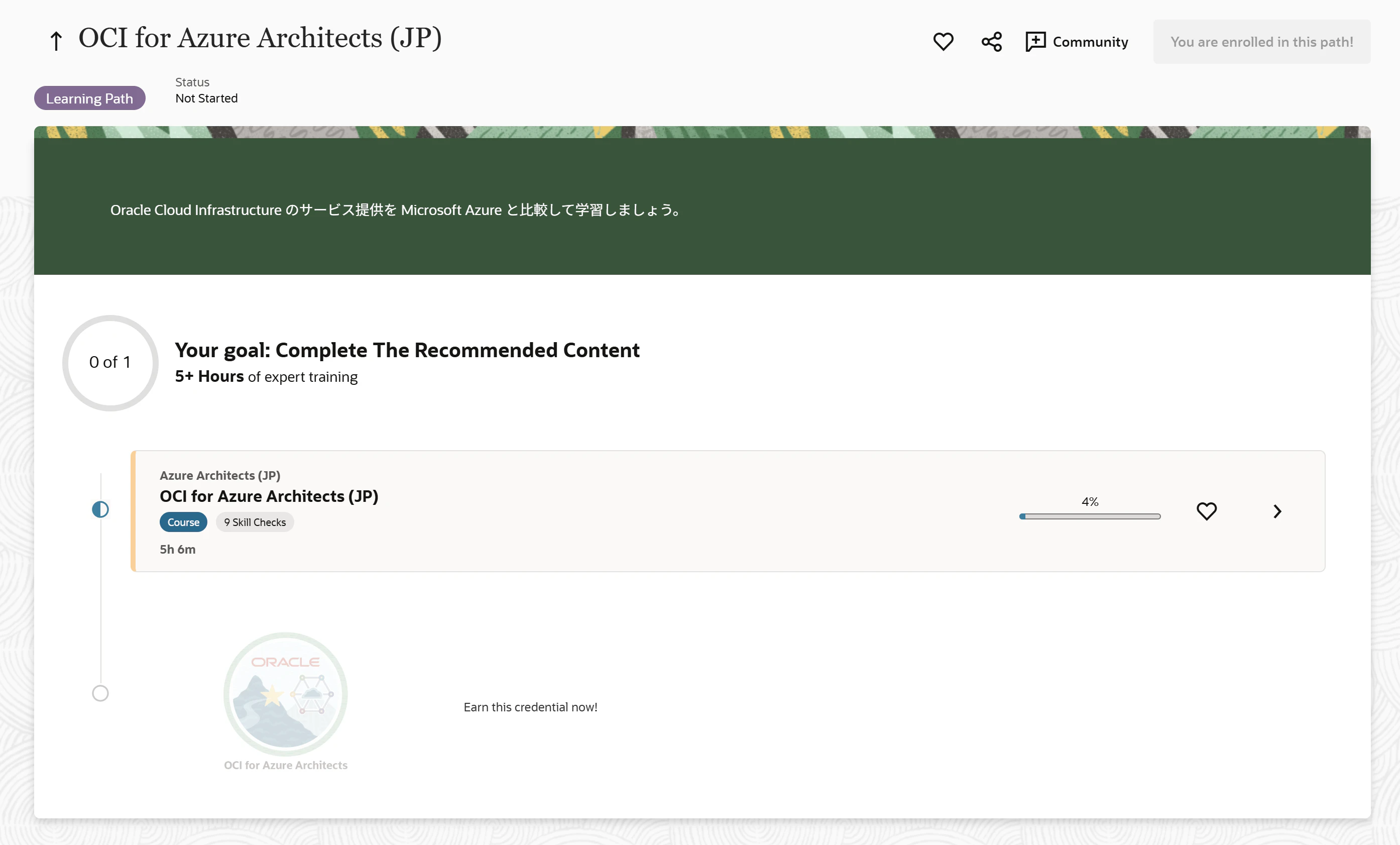Click the 'Your goal: Complete The Recommended Content' heading
1400x845 pixels.
(407, 350)
